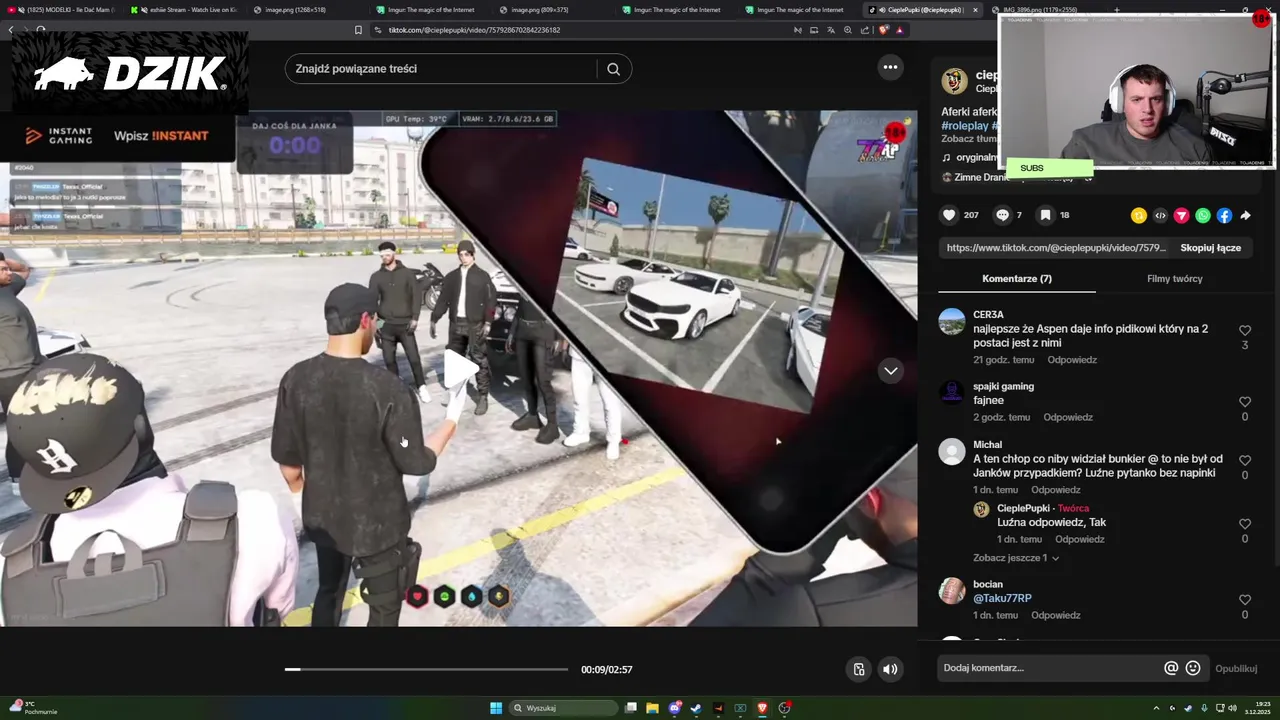The height and width of the screenshot is (720, 1280).
Task: Click the Windows taskbar search box
Action: [x=563, y=708]
